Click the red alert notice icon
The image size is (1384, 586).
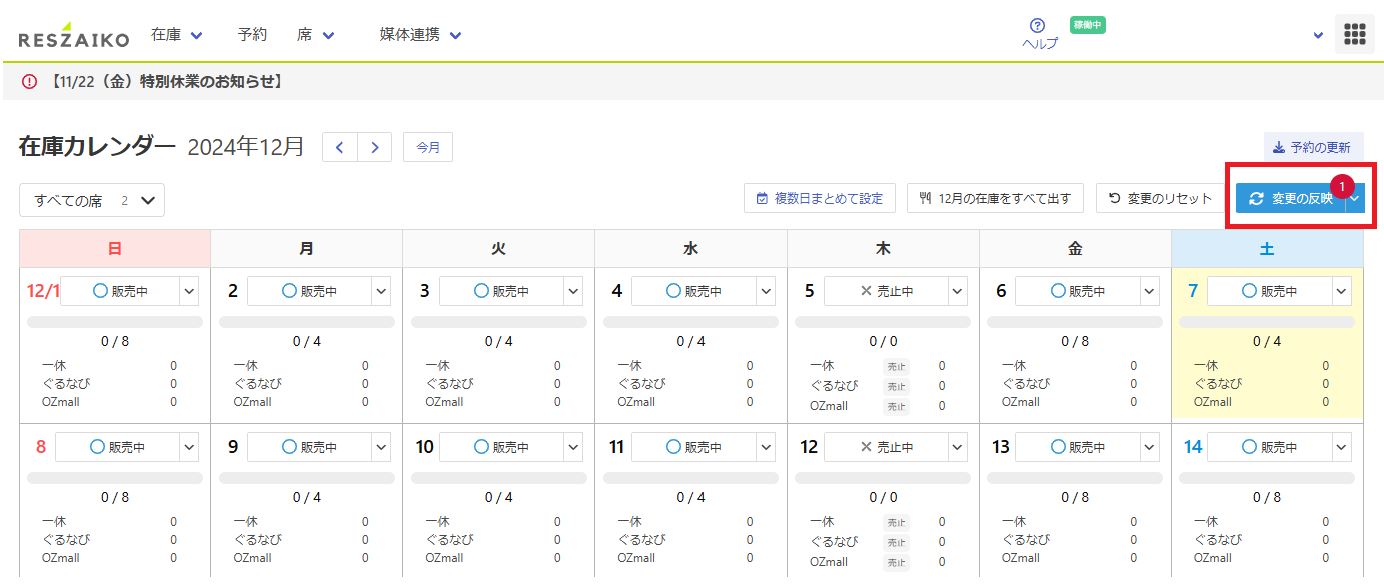pyautogui.click(x=29, y=82)
